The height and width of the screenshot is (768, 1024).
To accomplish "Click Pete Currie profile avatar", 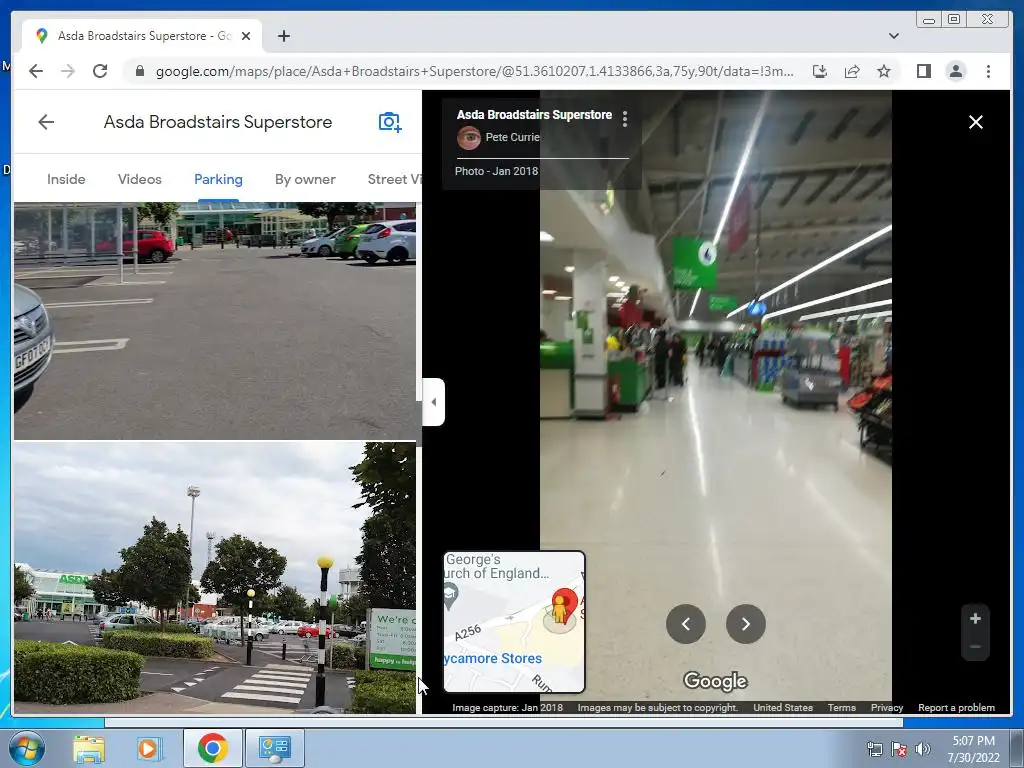I will [x=469, y=138].
